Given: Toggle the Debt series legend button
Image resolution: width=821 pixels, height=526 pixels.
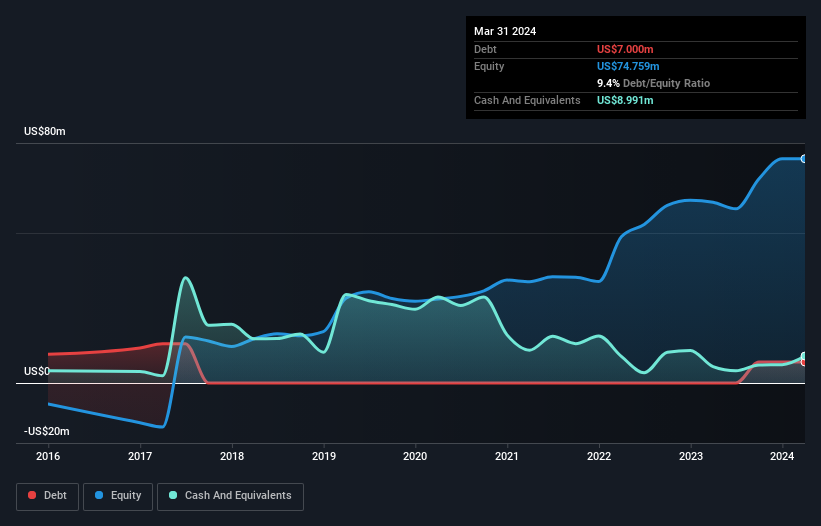Looking at the screenshot, I should click(x=48, y=496).
